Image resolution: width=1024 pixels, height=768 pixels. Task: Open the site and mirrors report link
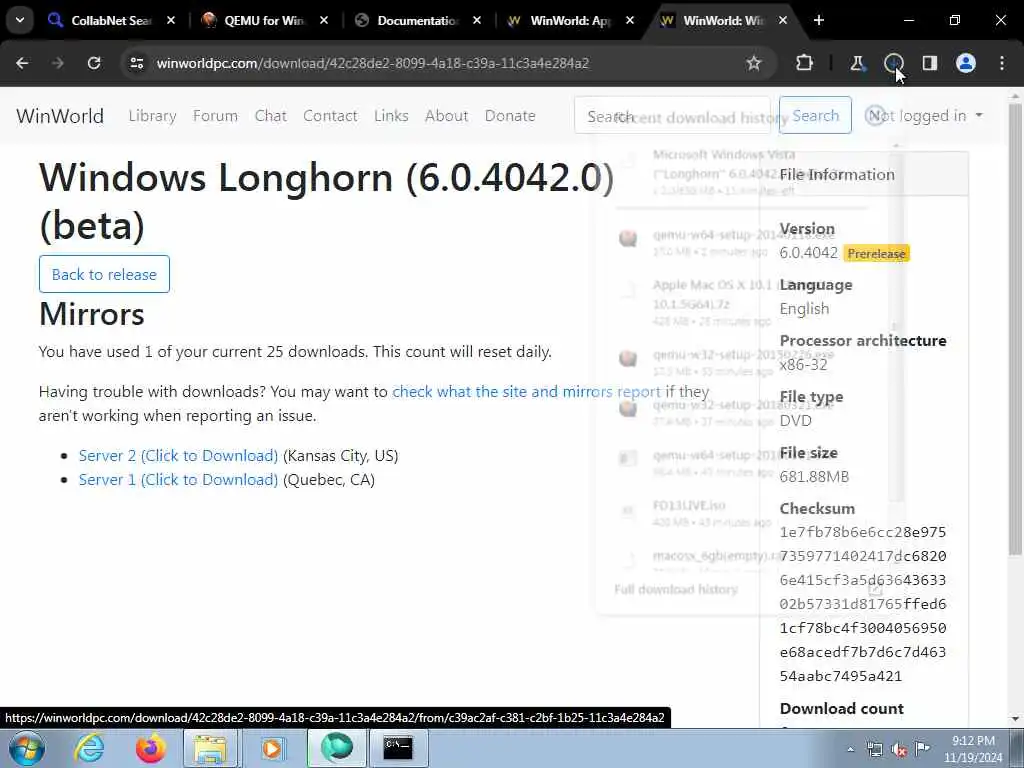click(526, 392)
